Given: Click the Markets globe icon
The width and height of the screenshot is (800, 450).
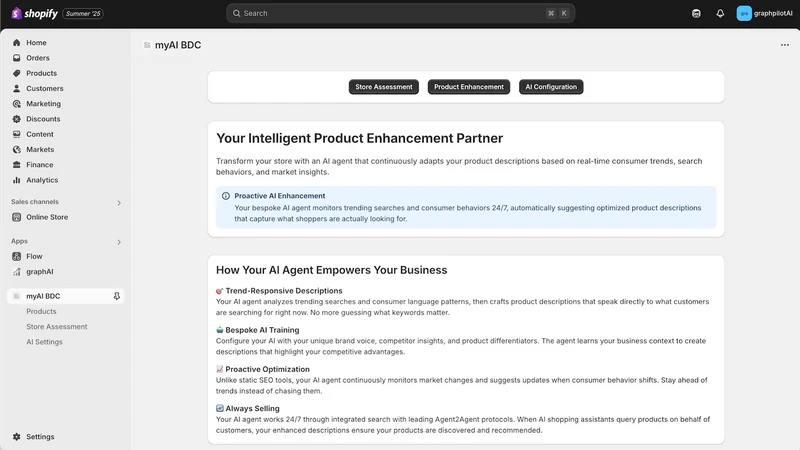Looking at the screenshot, I should pos(17,149).
